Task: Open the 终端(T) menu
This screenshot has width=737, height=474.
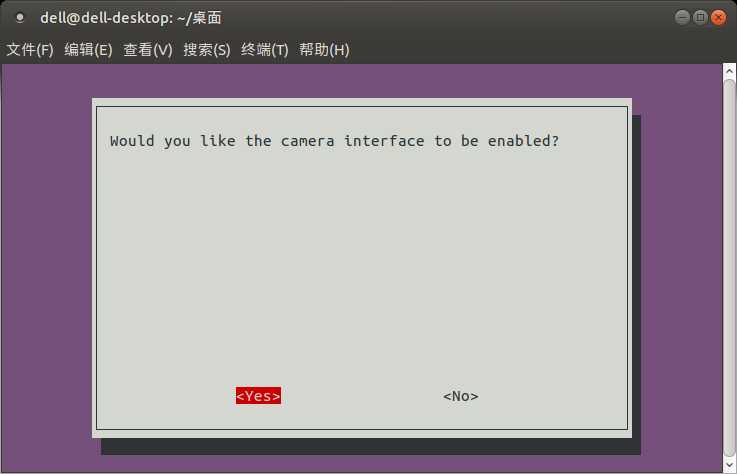Action: pyautogui.click(x=265, y=50)
